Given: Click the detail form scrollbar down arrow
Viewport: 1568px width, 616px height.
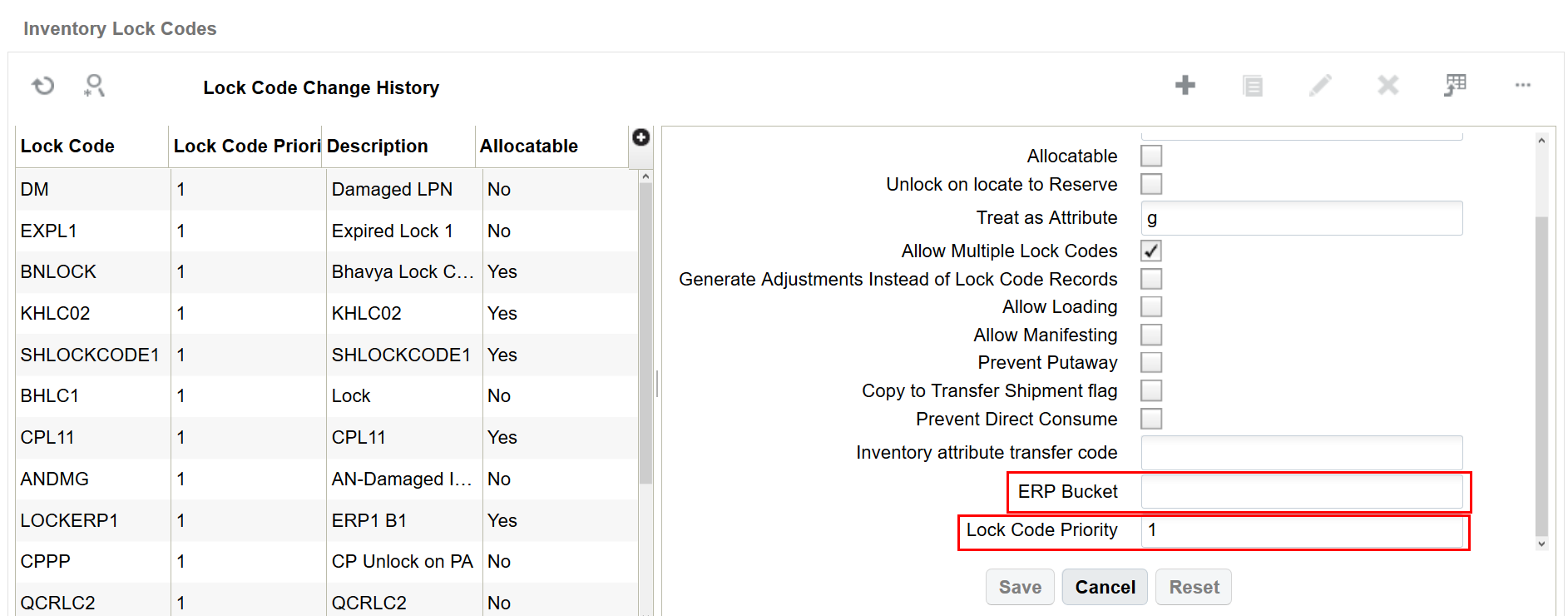Looking at the screenshot, I should 1541,544.
